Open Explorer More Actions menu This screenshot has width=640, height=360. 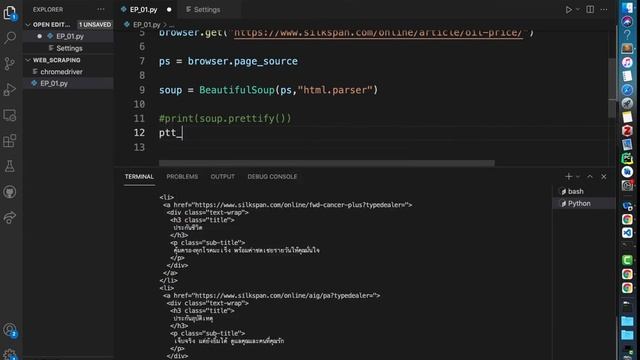pos(101,9)
